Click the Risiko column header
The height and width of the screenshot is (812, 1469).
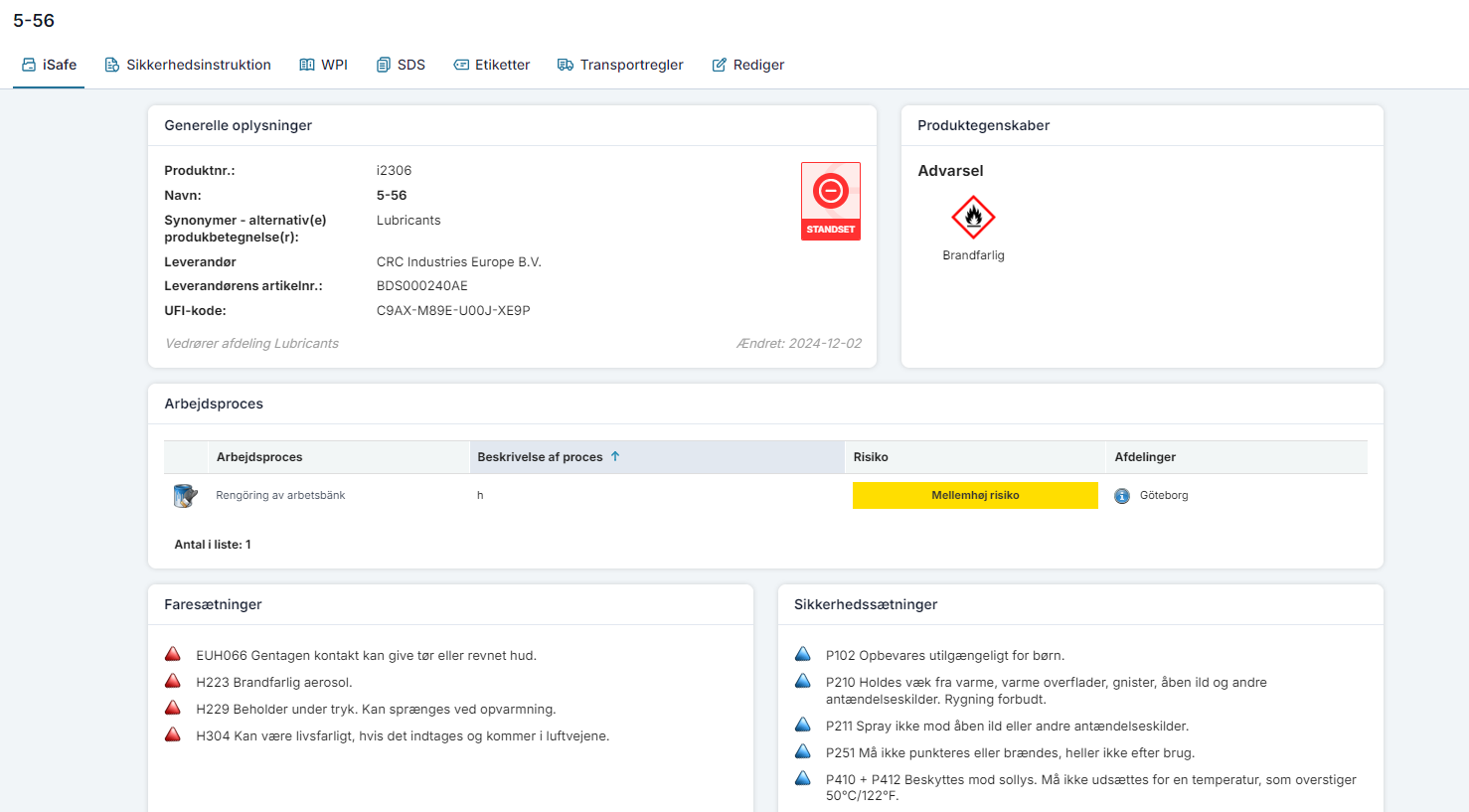(x=974, y=457)
